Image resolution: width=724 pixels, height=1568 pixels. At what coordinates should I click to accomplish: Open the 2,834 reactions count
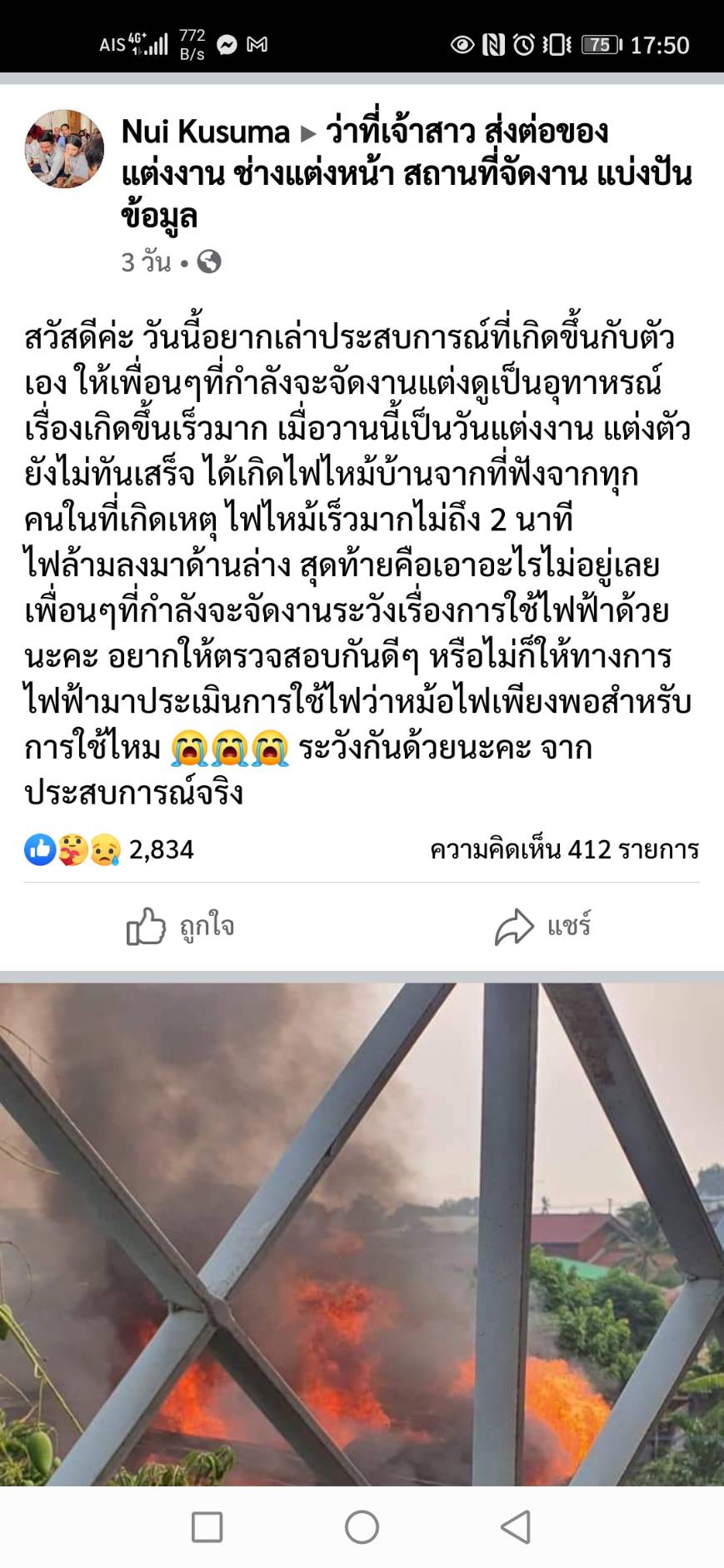(x=162, y=849)
